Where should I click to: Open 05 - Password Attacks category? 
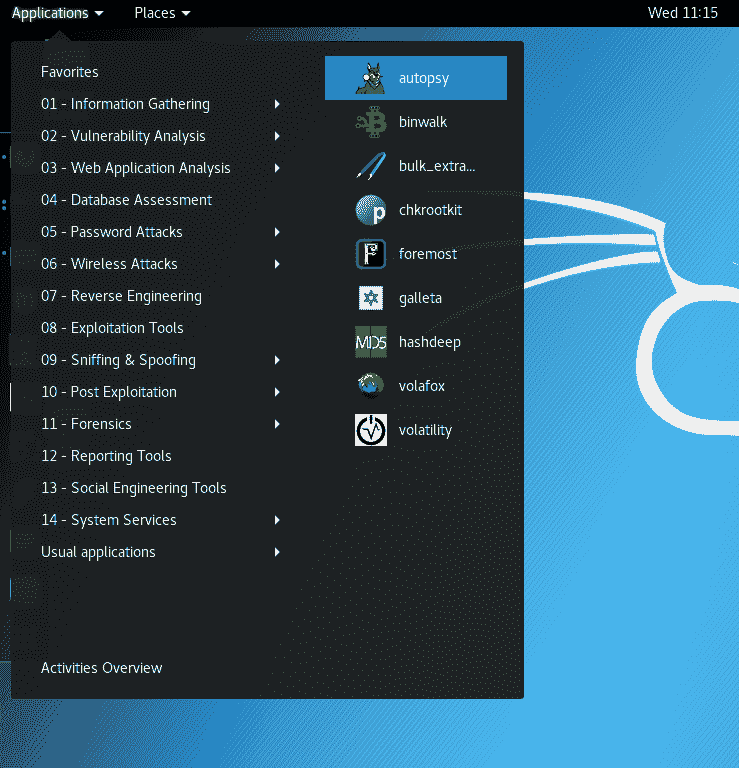(112, 232)
